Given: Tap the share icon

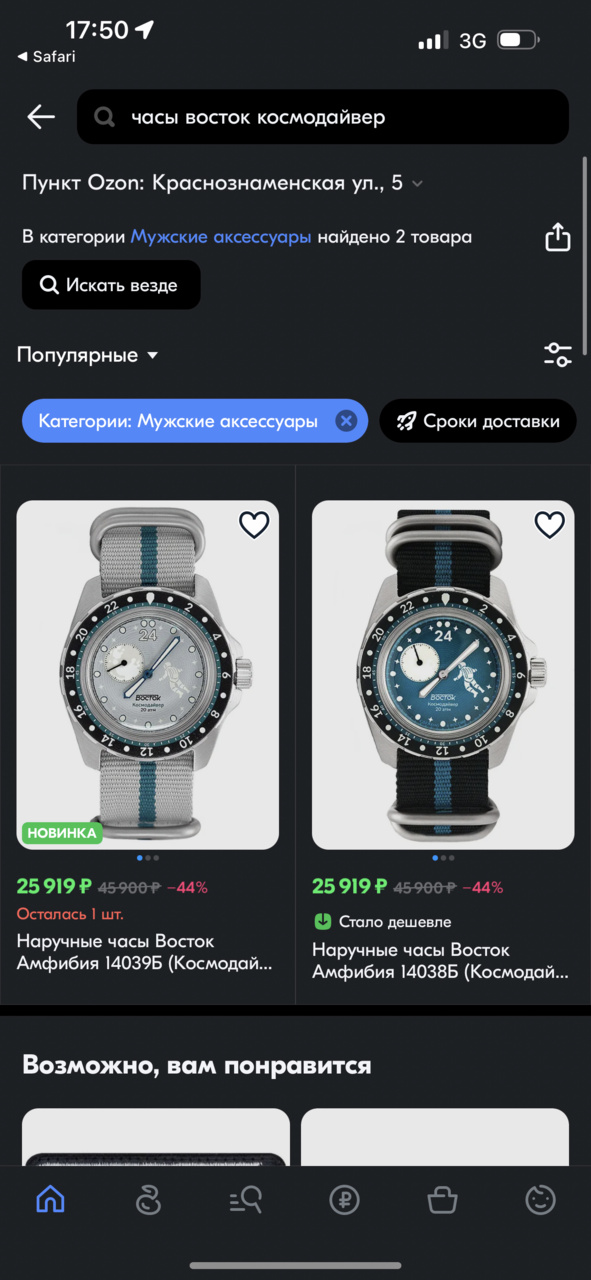Looking at the screenshot, I should click(x=558, y=237).
